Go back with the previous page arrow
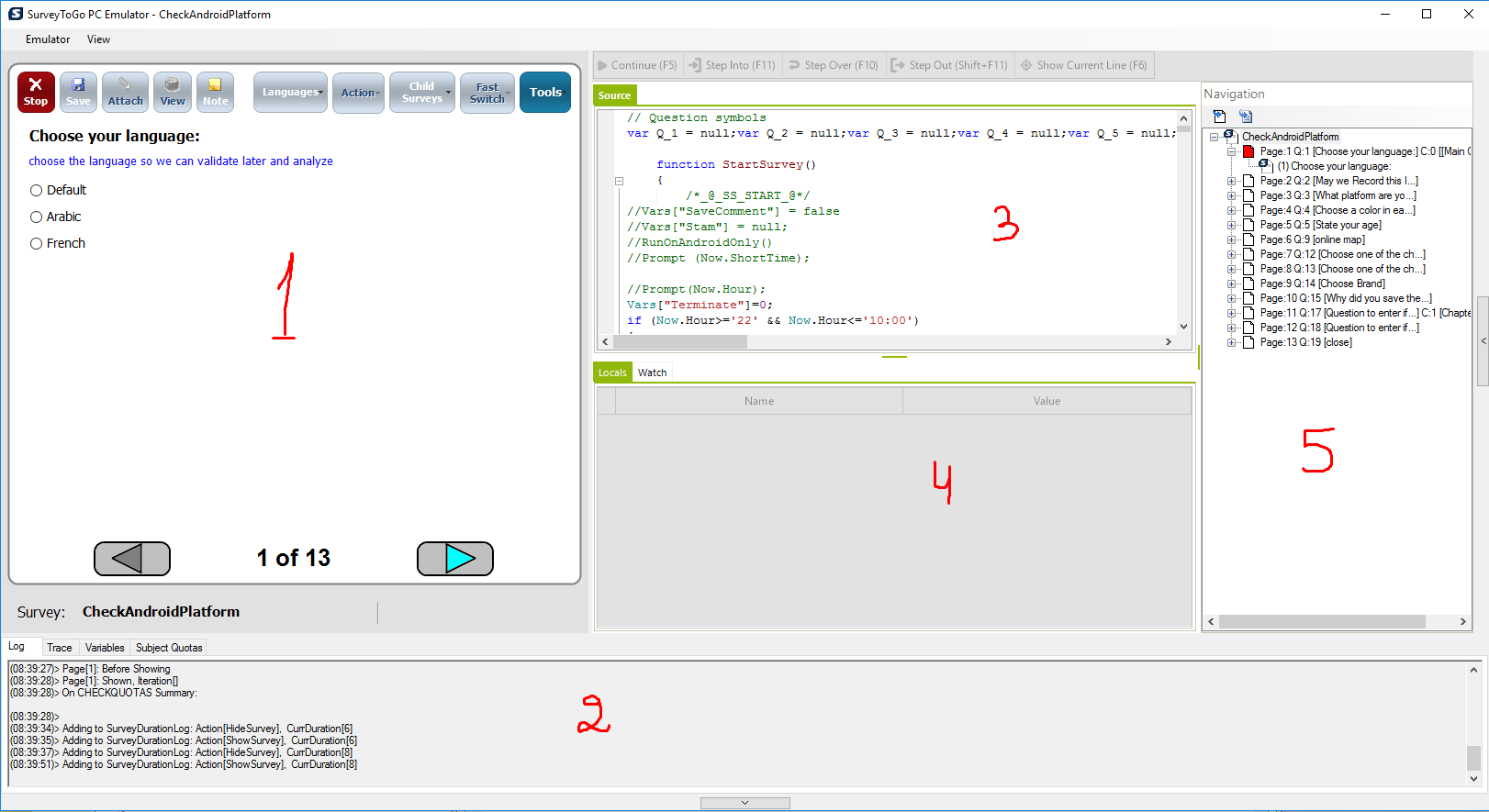 (132, 559)
